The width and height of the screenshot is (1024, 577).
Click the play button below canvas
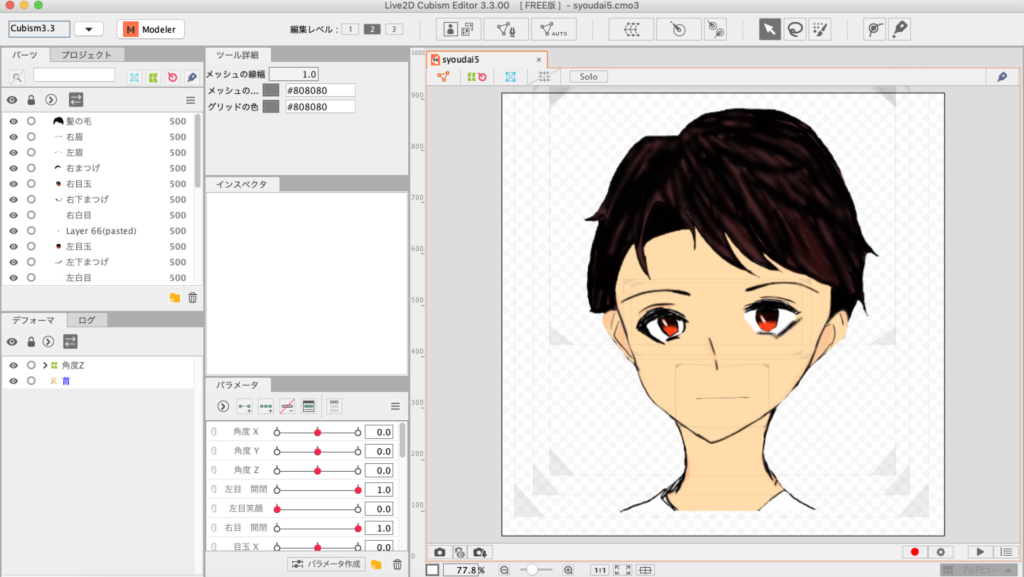[x=981, y=552]
